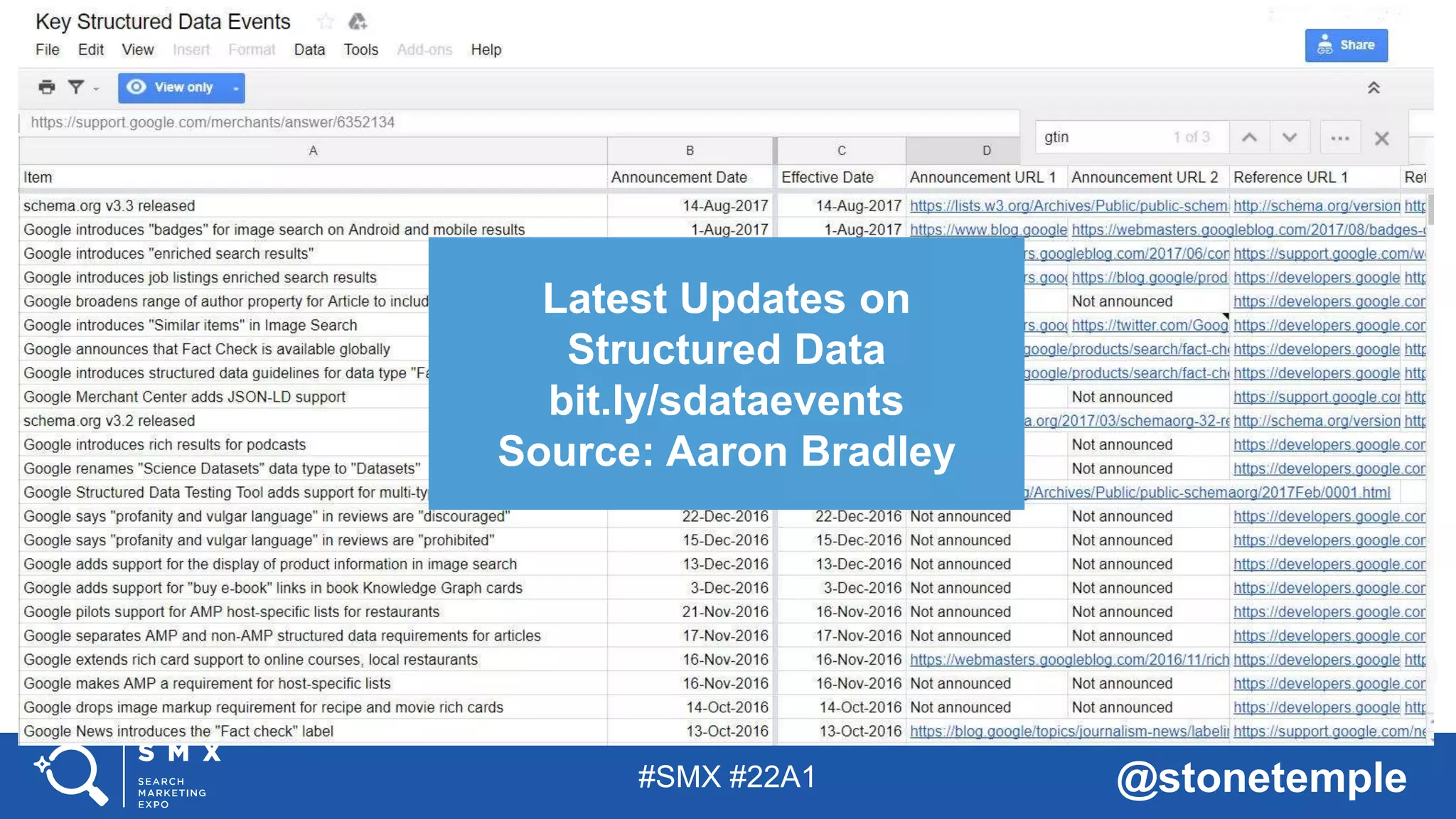Click the vertical scrollbar thumb at right
Image resolution: width=1456 pixels, height=819 pixels.
(x=1430, y=208)
